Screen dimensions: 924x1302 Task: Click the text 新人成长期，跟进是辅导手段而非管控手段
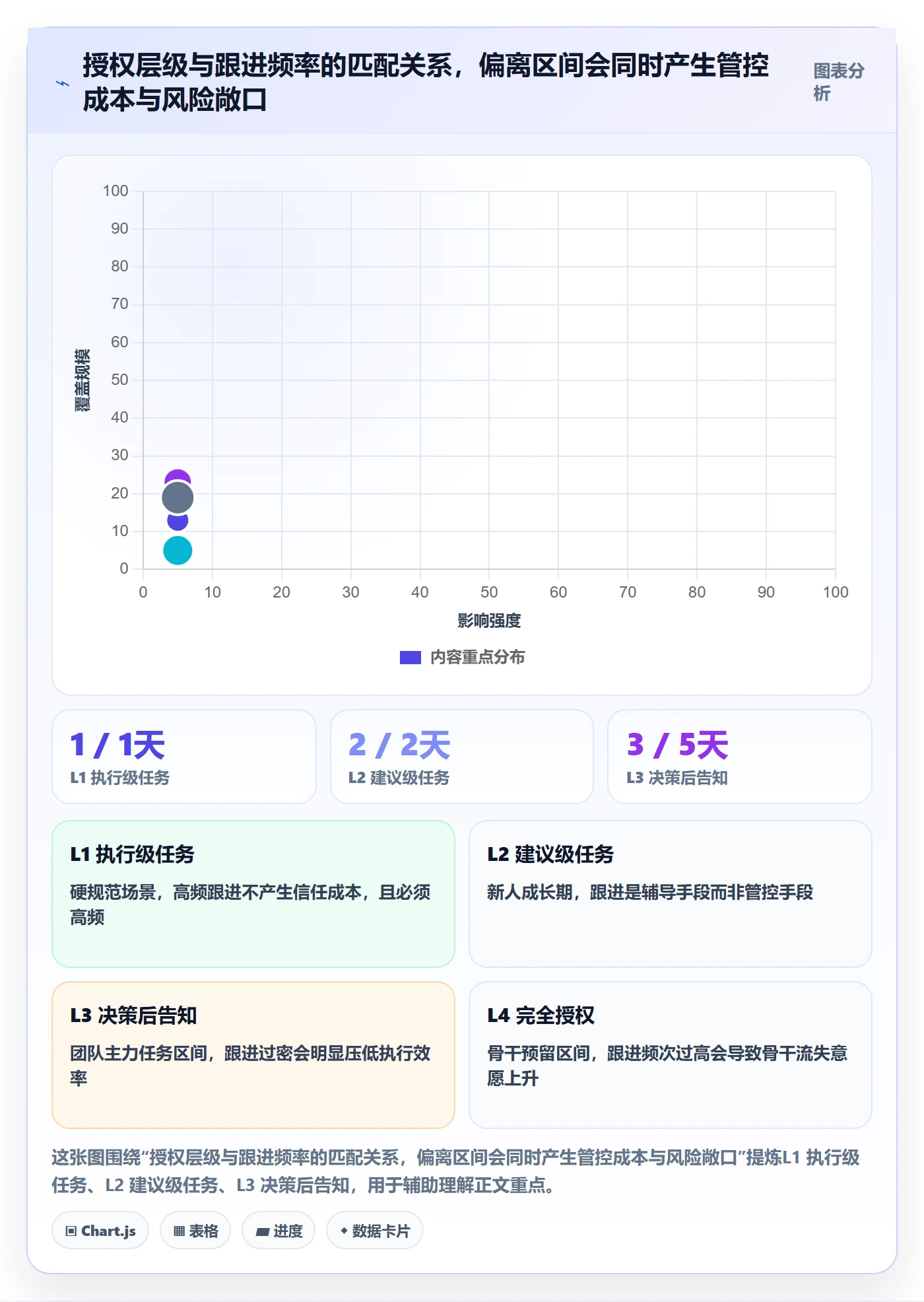pos(650,893)
